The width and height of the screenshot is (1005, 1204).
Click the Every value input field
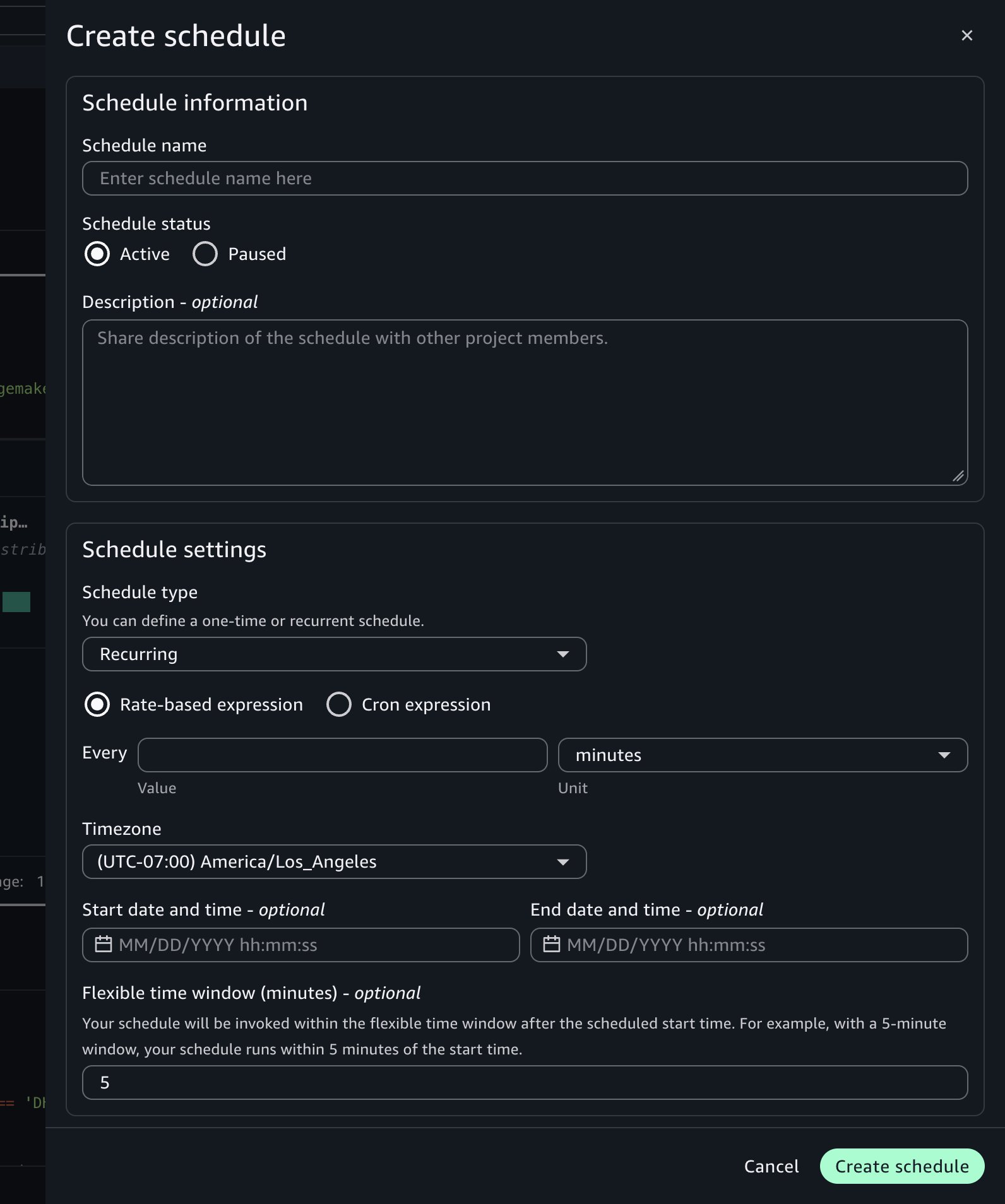tap(342, 755)
